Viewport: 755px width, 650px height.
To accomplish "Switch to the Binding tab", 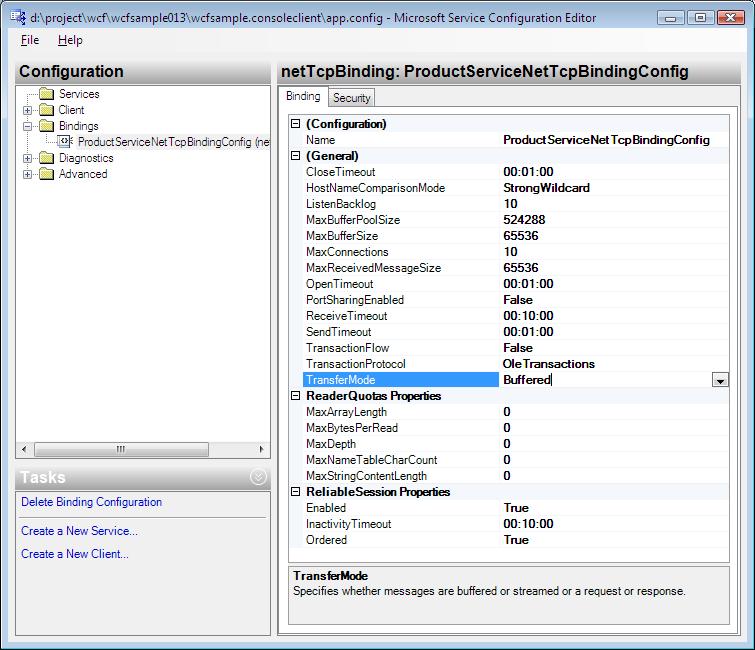I will tap(303, 96).
